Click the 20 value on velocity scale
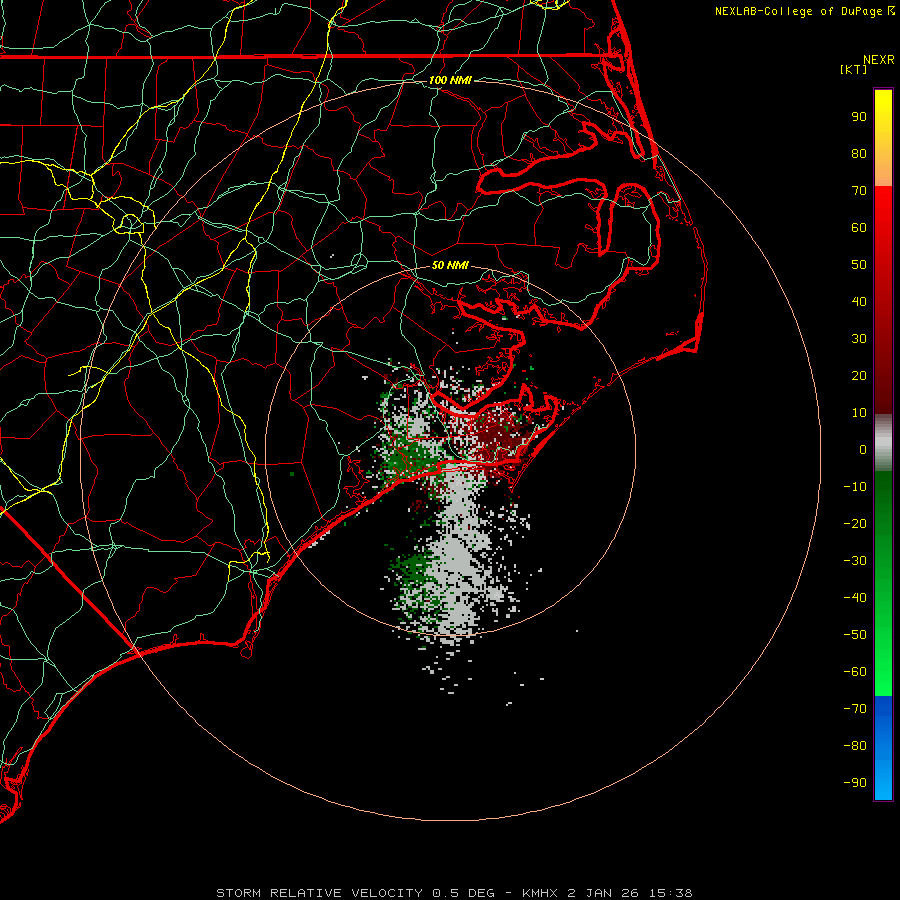Viewport: 900px width, 900px height. 859,376
